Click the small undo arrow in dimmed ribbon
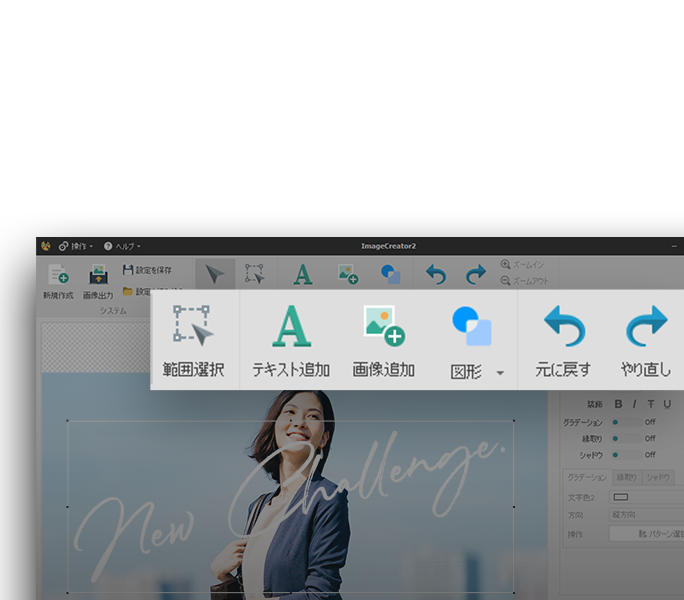Image resolution: width=684 pixels, height=600 pixels. point(436,274)
